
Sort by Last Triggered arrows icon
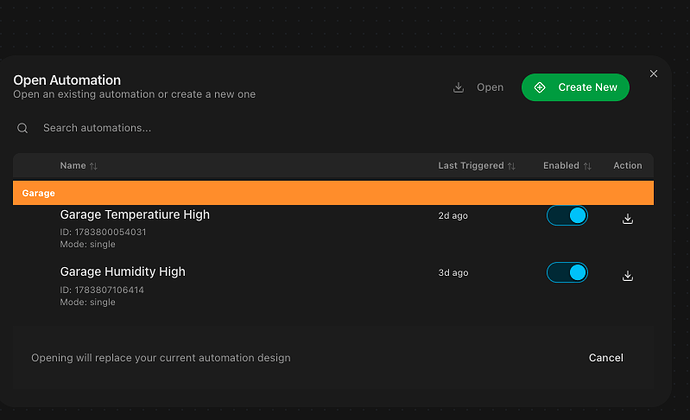(x=511, y=166)
